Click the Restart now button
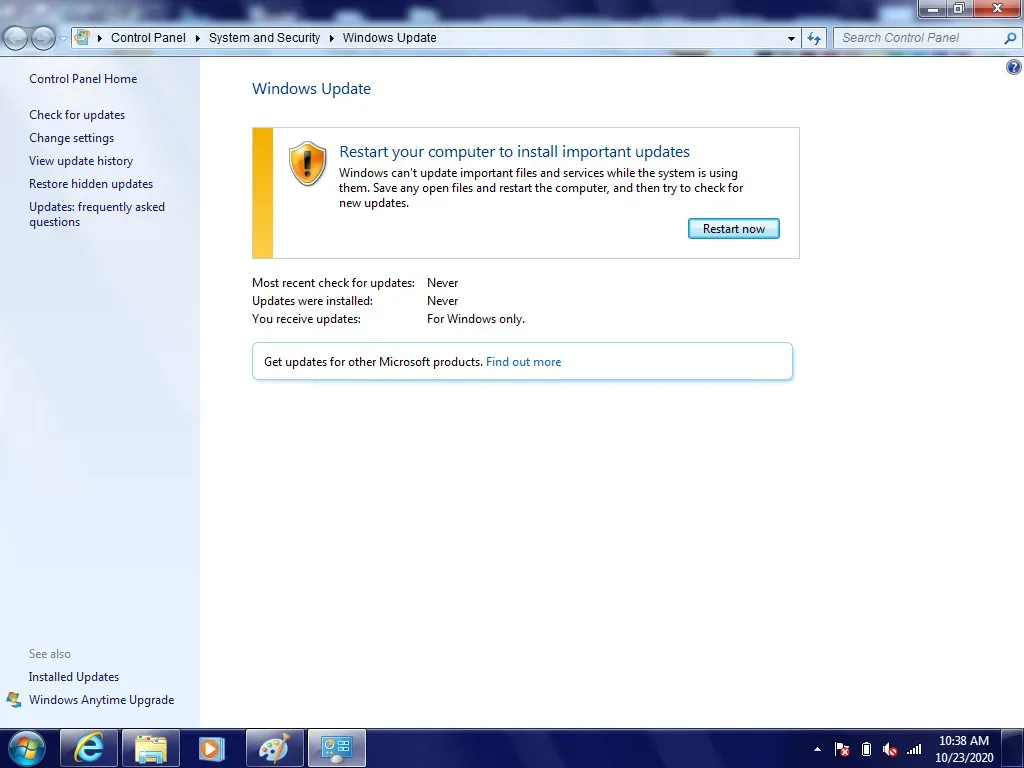This screenshot has width=1024, height=768. [733, 229]
